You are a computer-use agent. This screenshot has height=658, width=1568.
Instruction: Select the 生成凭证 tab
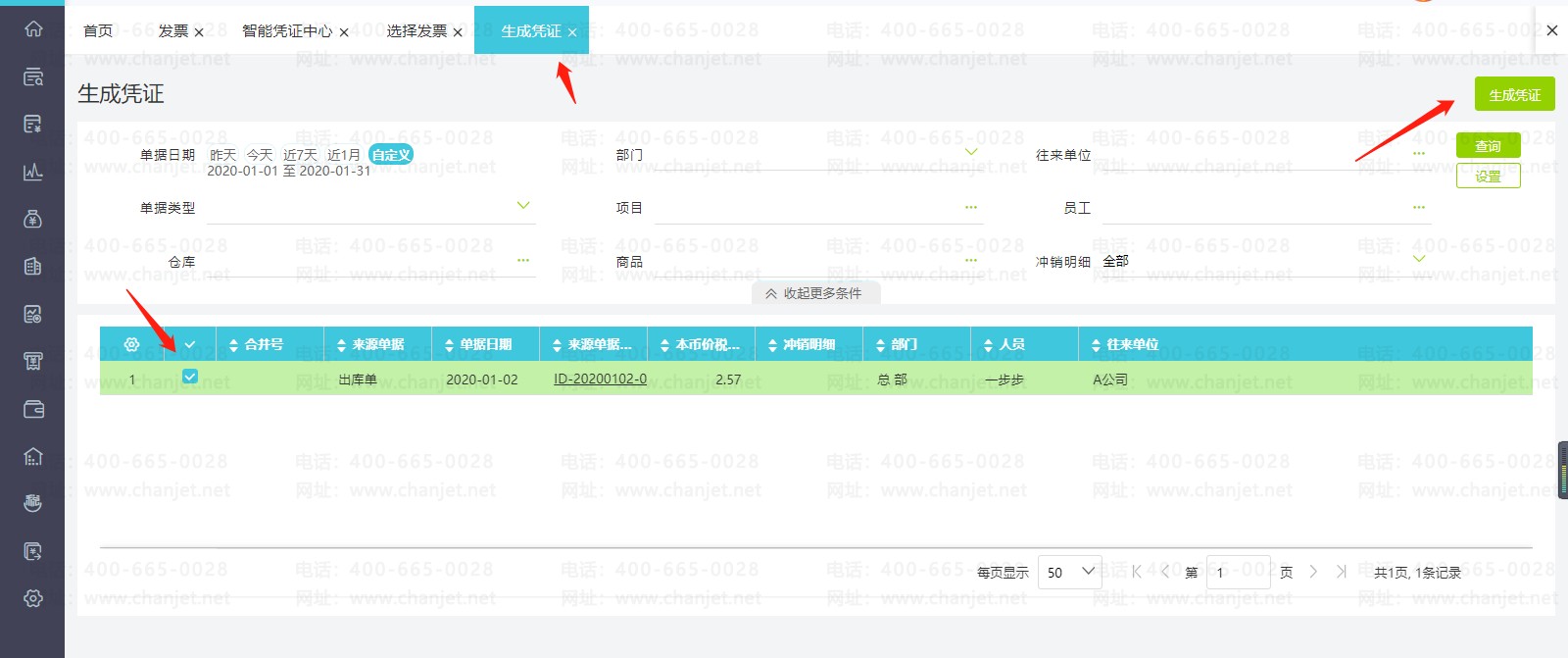(x=531, y=31)
